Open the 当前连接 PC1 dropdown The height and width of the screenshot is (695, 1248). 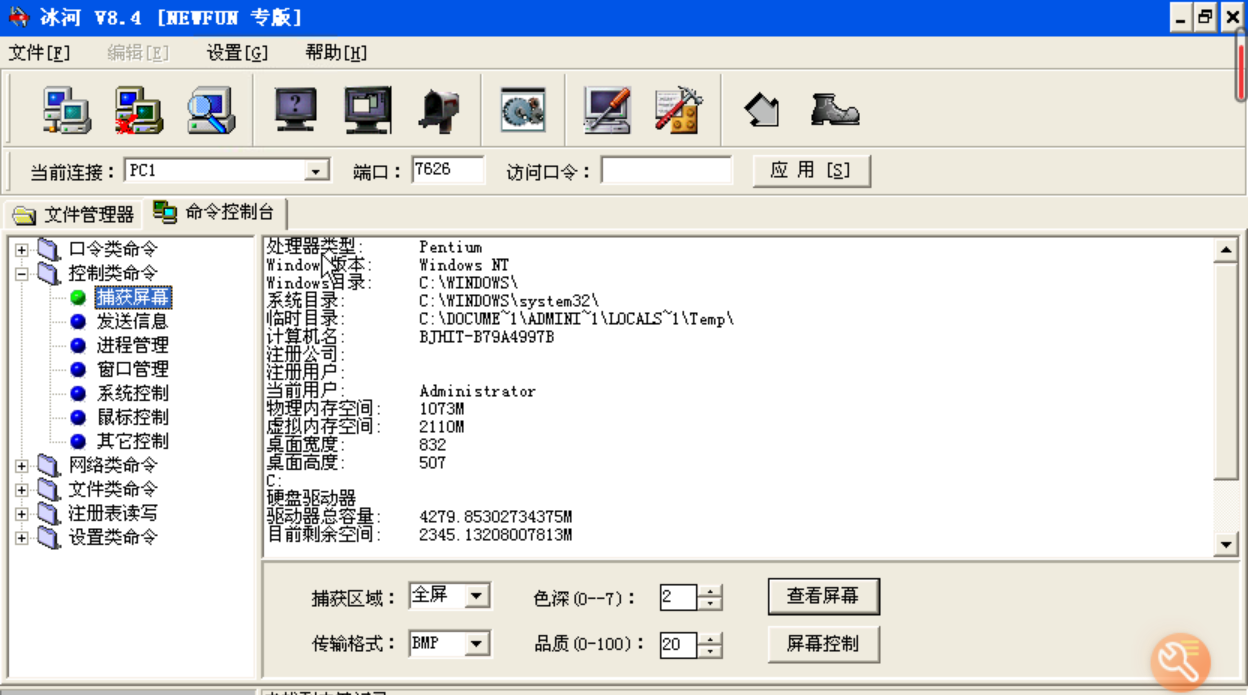pos(317,171)
